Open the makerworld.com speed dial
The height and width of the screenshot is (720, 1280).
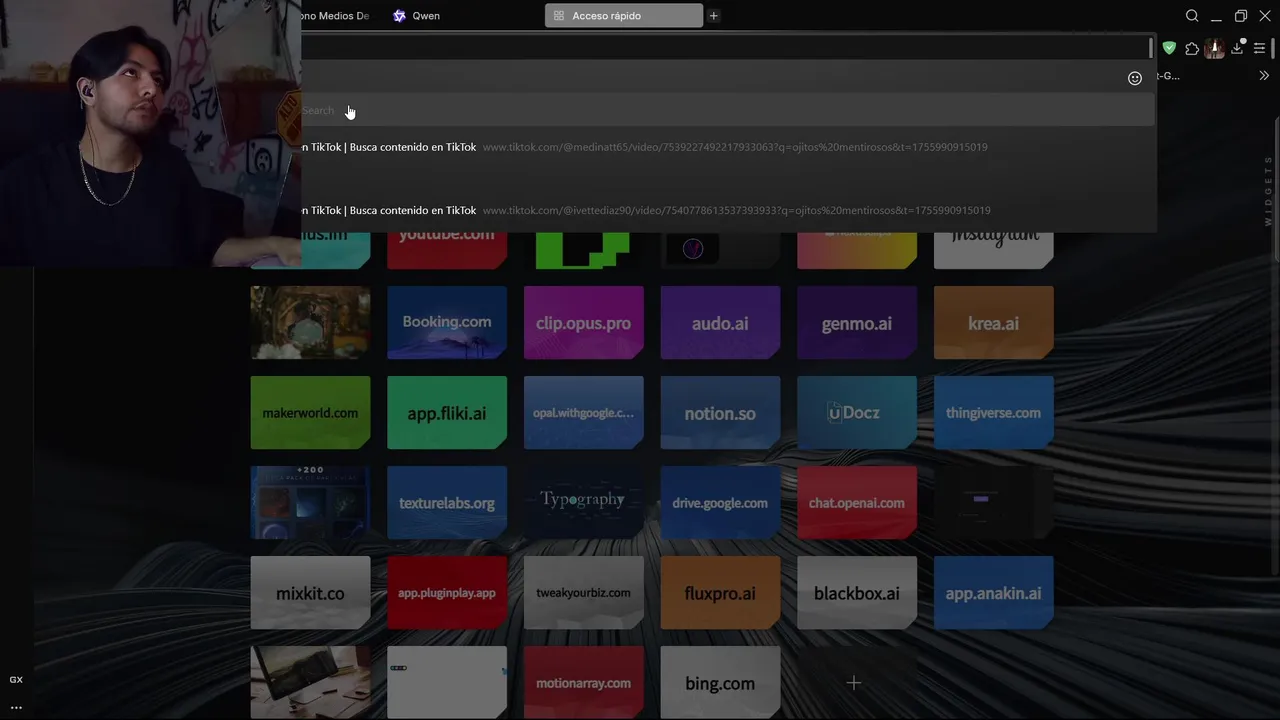[310, 412]
